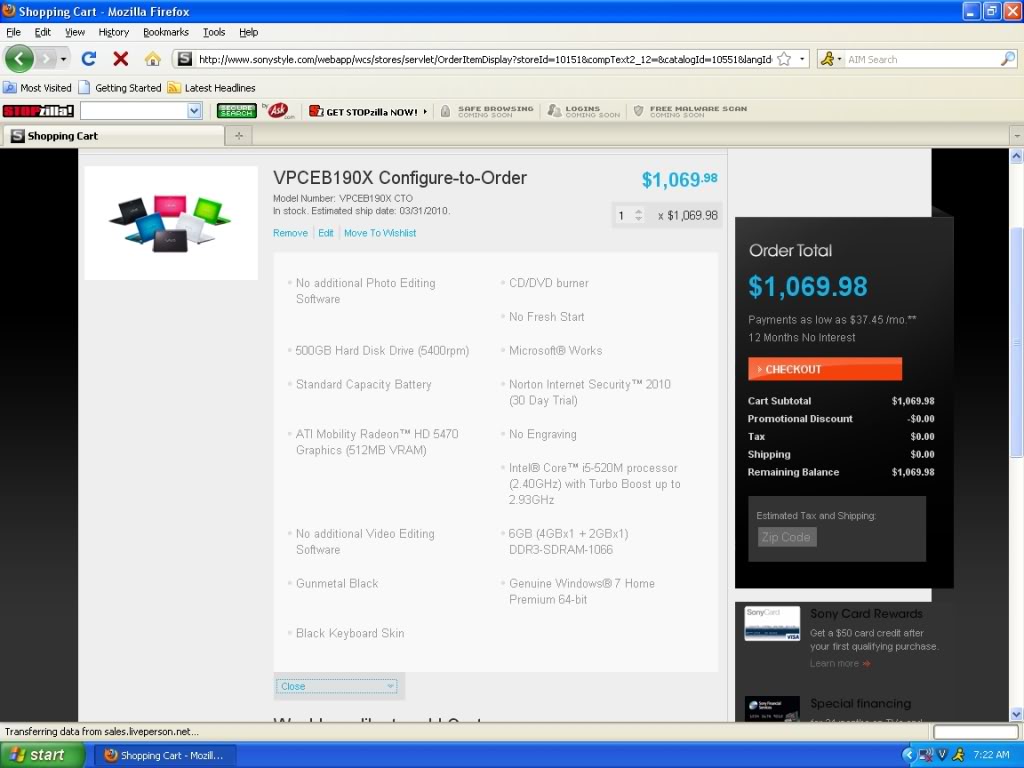Click the STOPzilla logo button
Image resolution: width=1024 pixels, height=768 pixels.
click(x=38, y=111)
